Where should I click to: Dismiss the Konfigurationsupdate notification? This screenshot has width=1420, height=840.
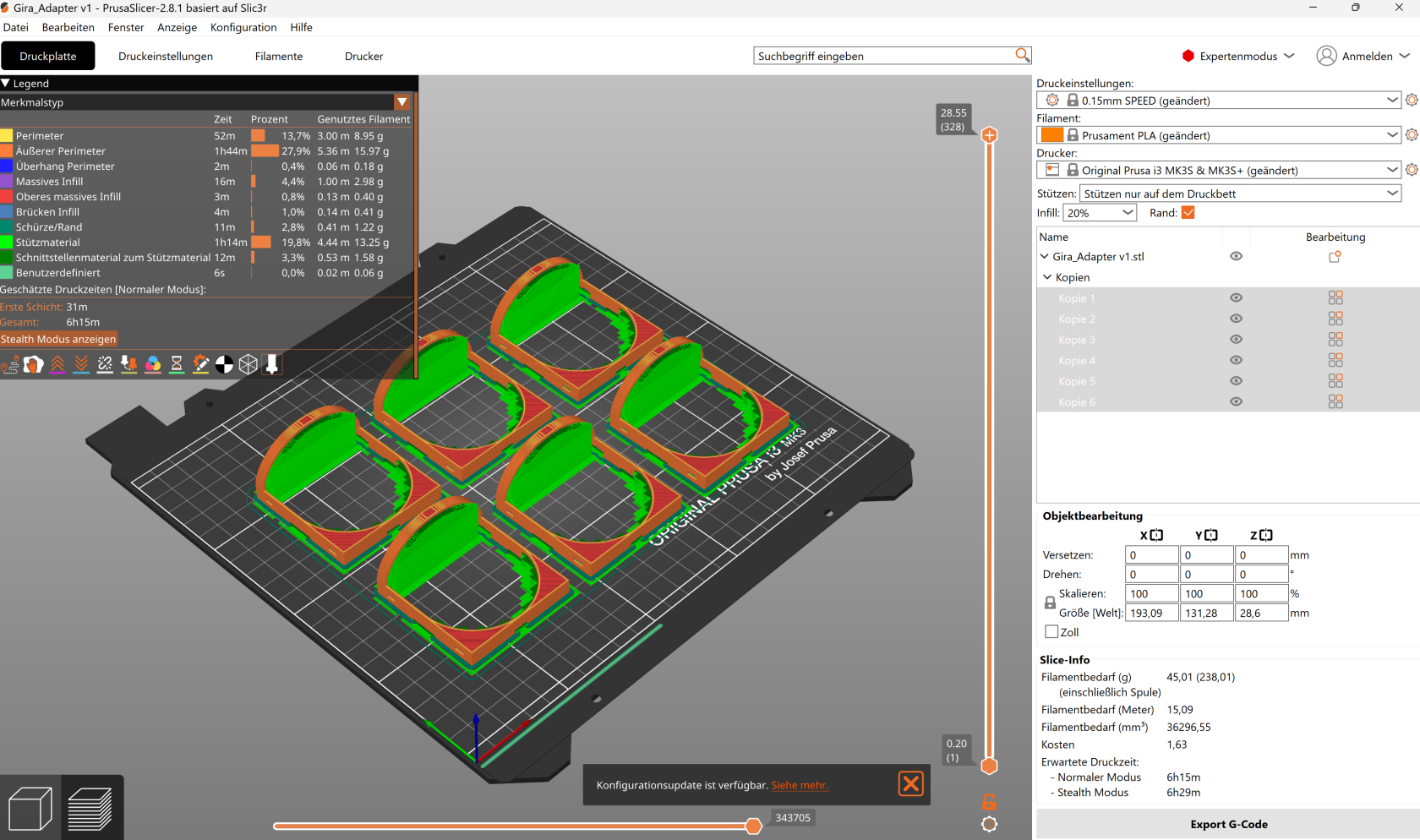[x=911, y=783]
